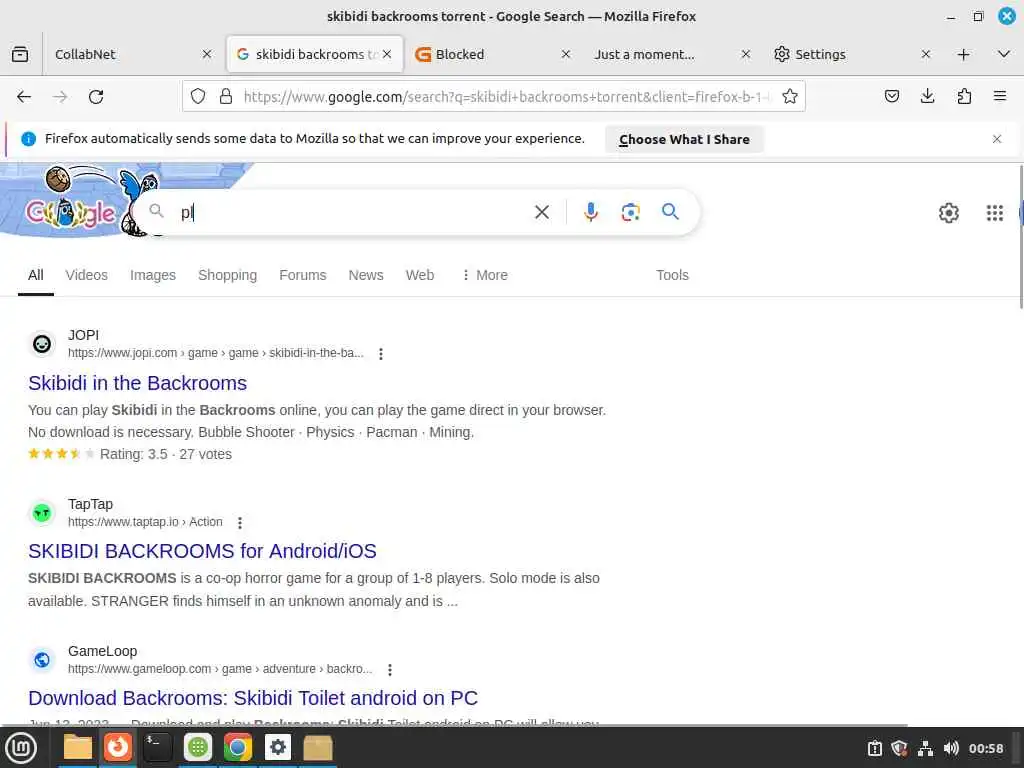The width and height of the screenshot is (1024, 768).
Task: Open a new tab with plus button
Action: [963, 54]
